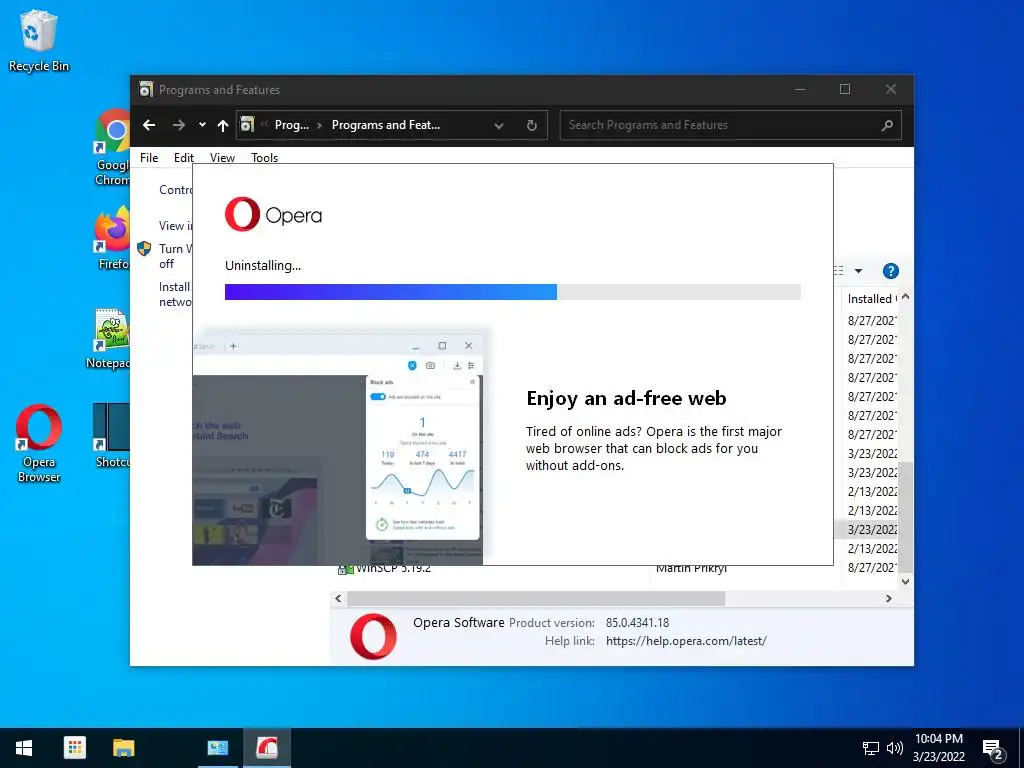
Task: Open the File menu
Action: [149, 157]
